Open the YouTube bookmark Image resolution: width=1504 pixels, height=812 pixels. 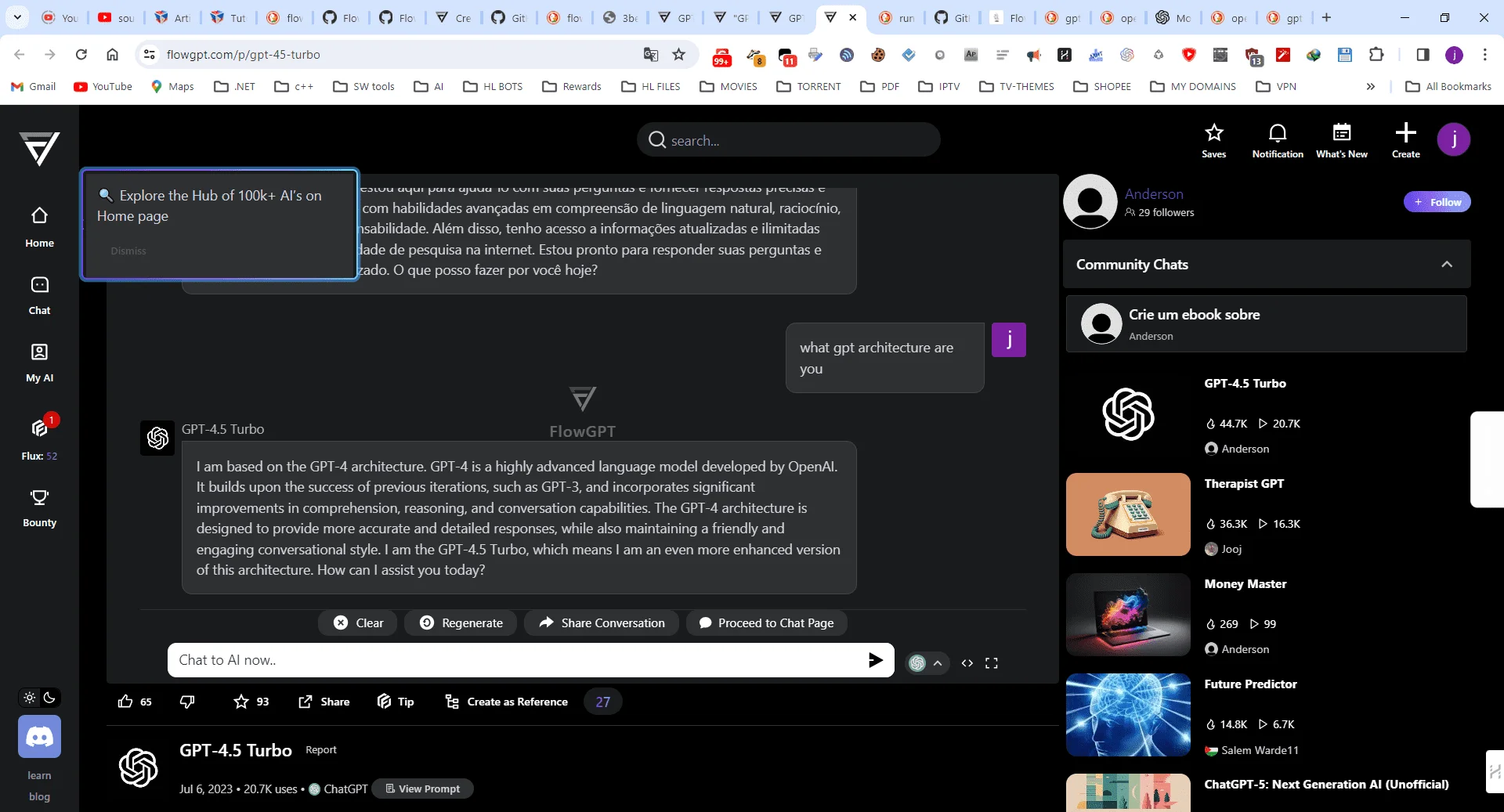[x=103, y=86]
